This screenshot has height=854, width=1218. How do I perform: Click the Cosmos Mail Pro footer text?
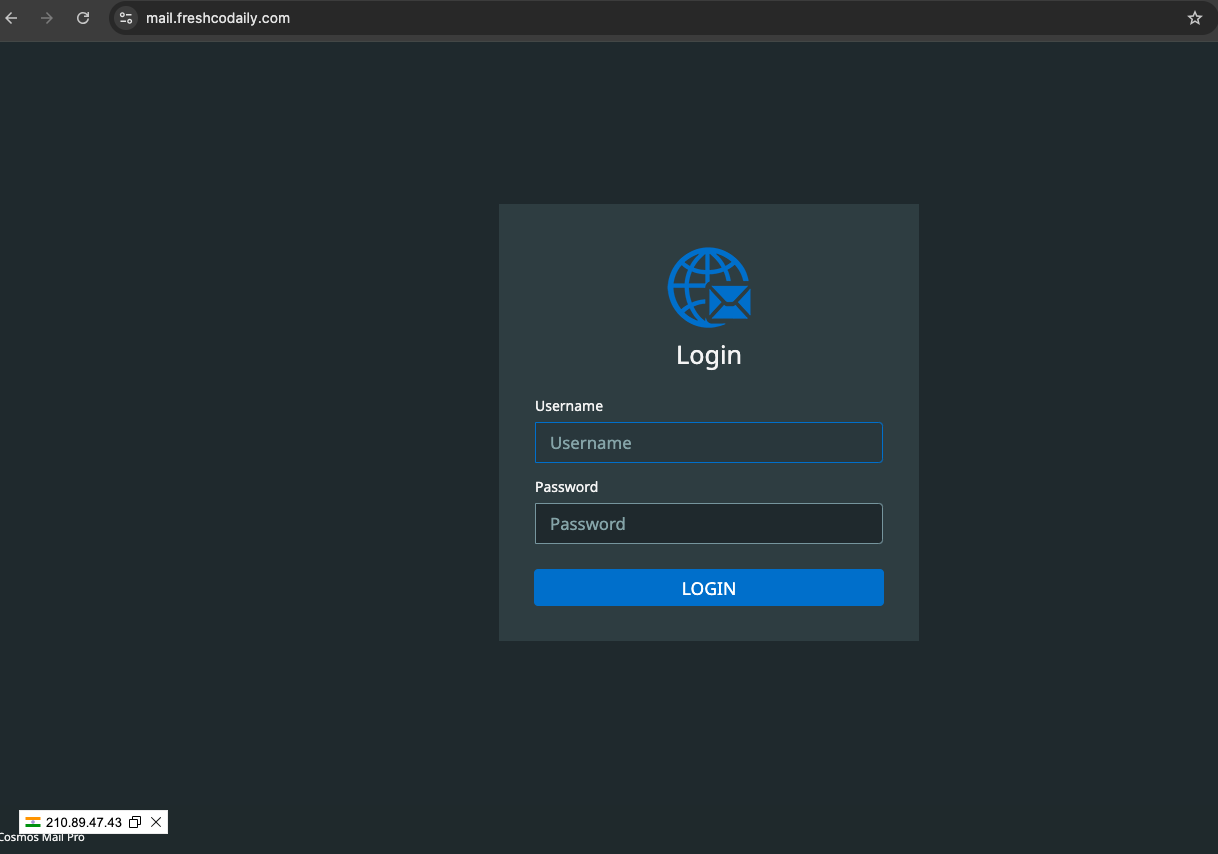pos(42,838)
